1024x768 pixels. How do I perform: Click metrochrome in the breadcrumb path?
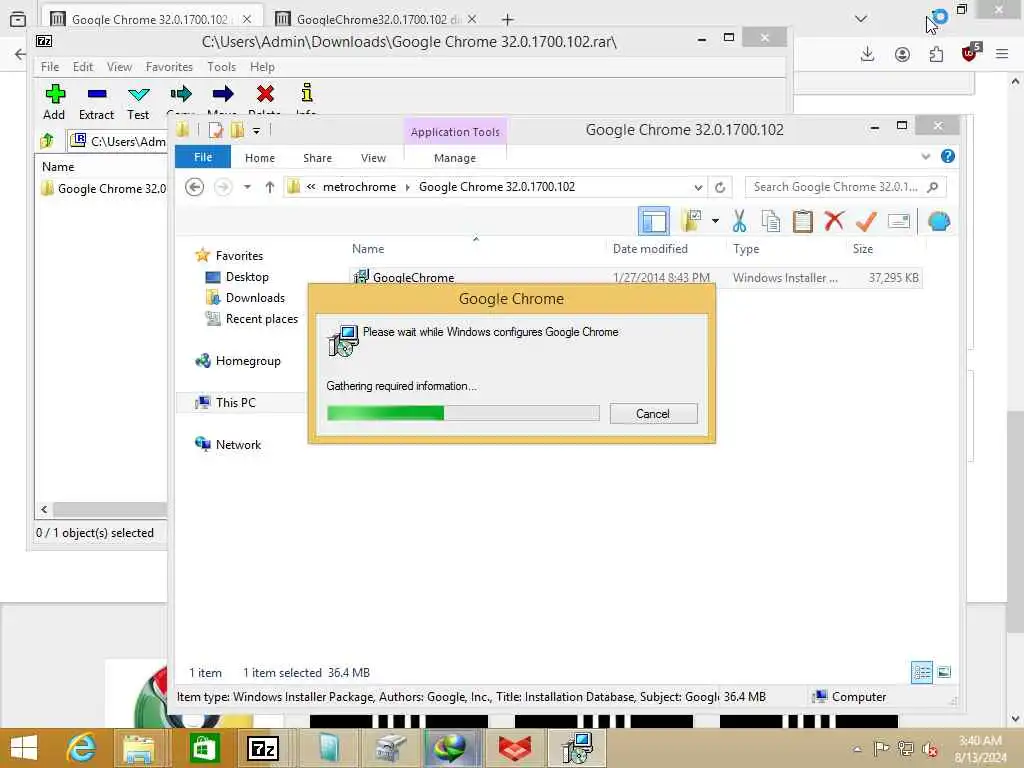pos(359,187)
